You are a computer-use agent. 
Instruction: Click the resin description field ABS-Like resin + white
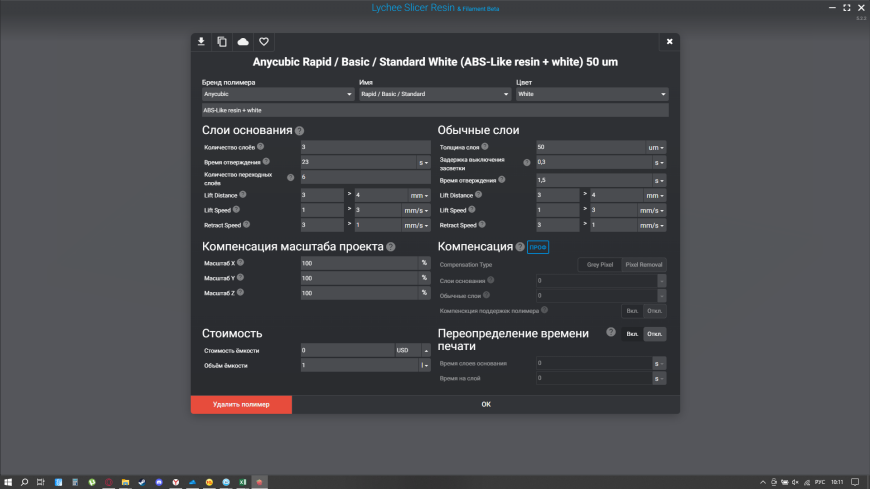tap(435, 110)
